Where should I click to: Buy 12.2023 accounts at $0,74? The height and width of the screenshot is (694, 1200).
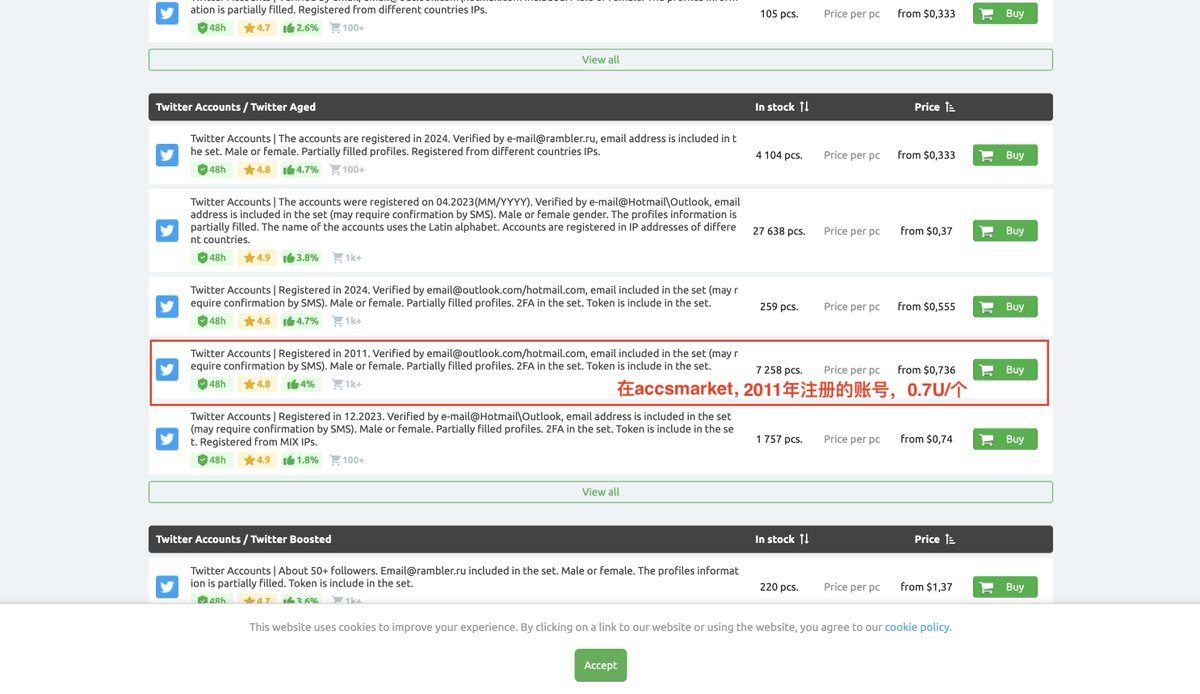click(x=1005, y=439)
